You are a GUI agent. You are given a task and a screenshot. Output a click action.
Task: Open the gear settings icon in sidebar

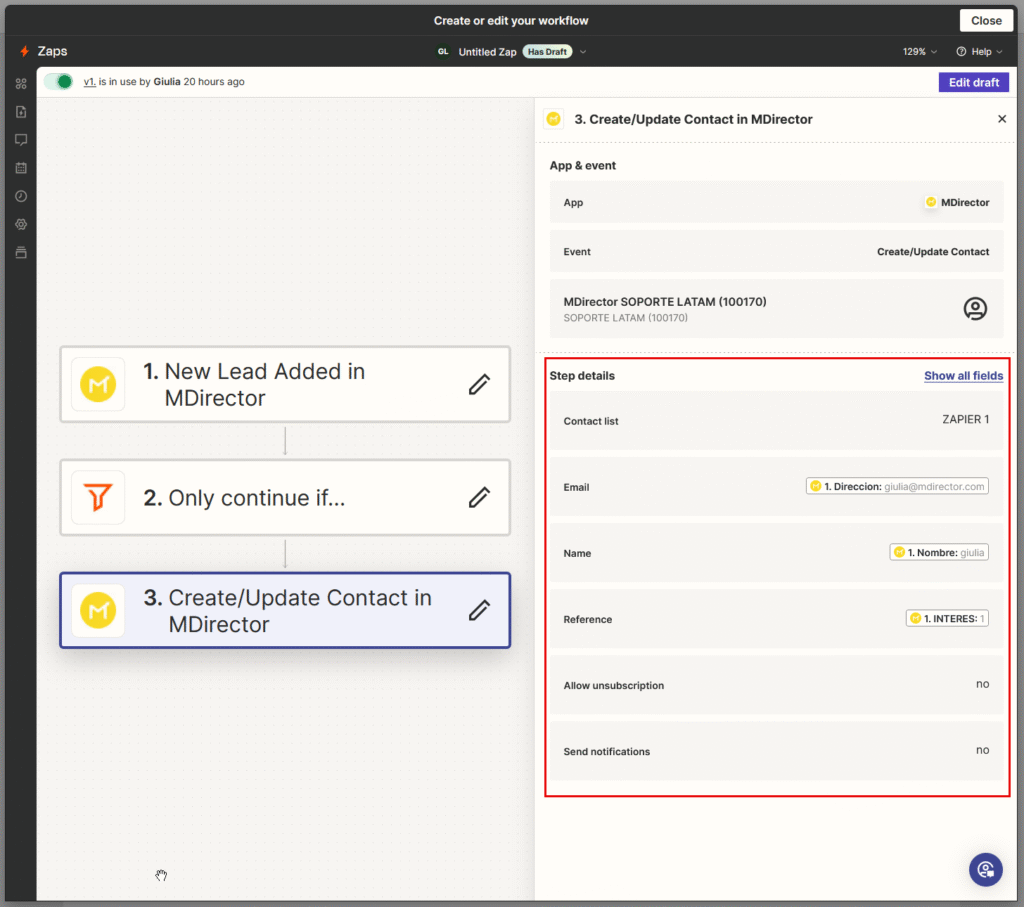(x=21, y=224)
